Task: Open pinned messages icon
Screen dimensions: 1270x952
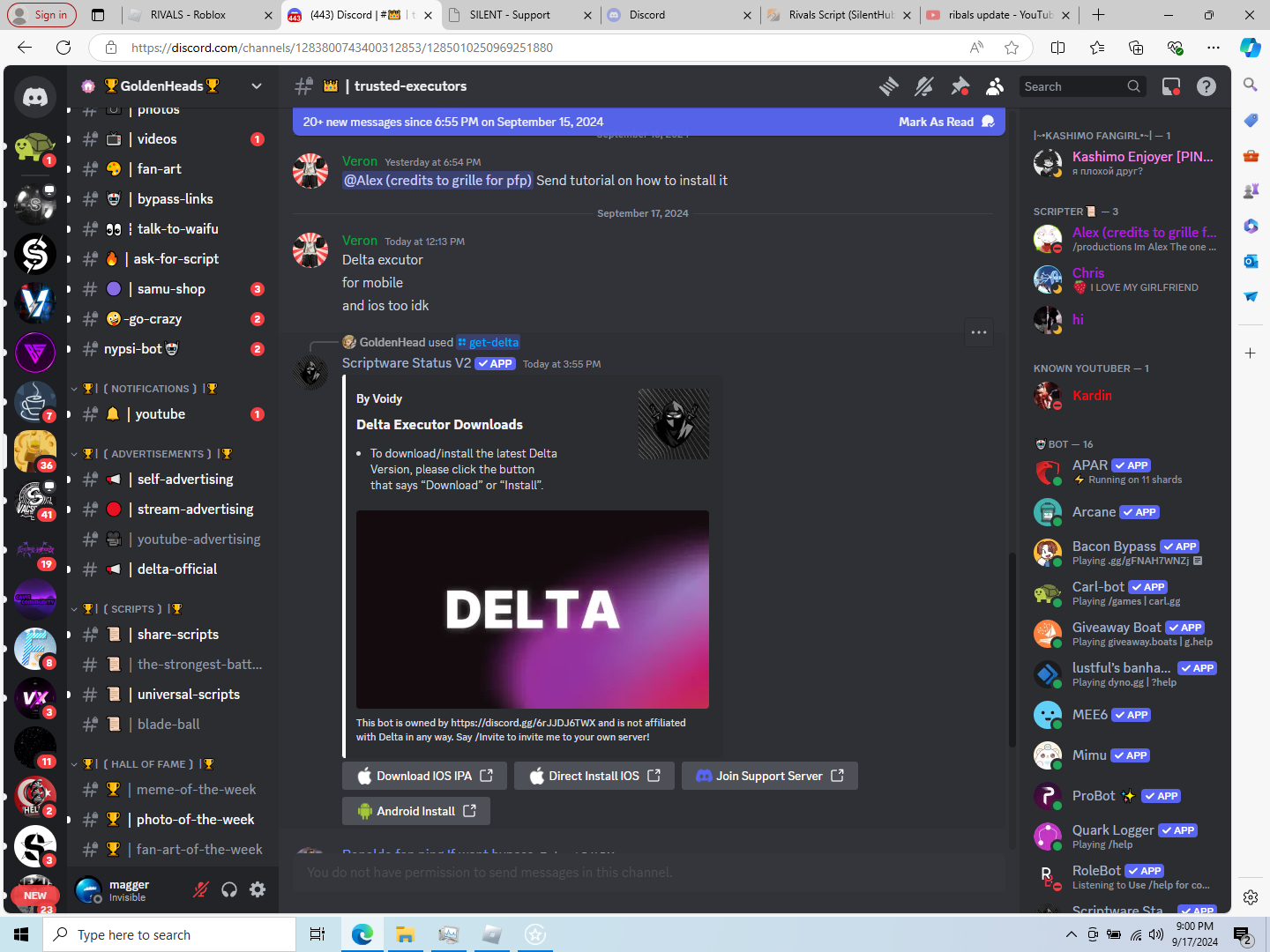Action: [x=960, y=86]
